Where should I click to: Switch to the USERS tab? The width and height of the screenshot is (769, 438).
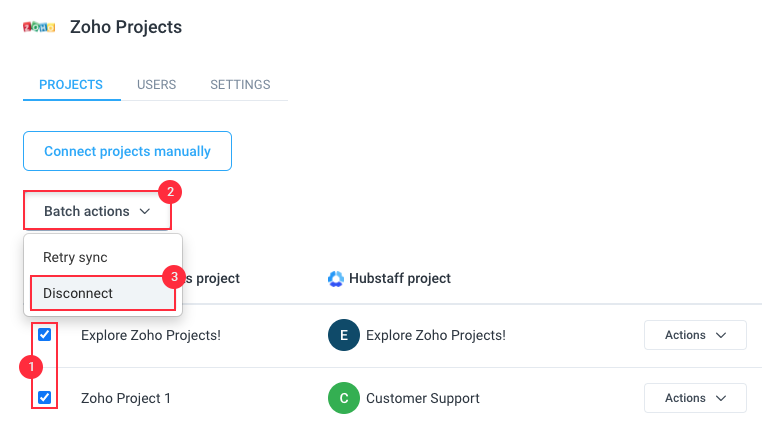(156, 85)
